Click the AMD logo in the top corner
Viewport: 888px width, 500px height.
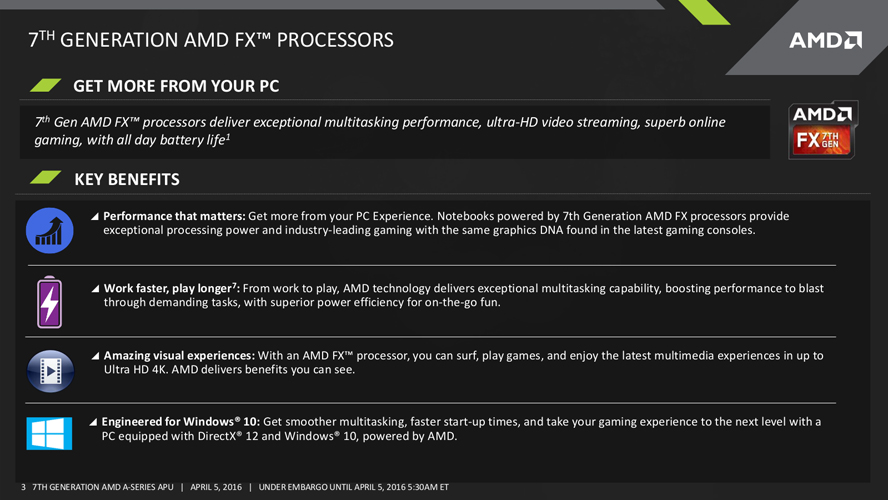tap(826, 40)
